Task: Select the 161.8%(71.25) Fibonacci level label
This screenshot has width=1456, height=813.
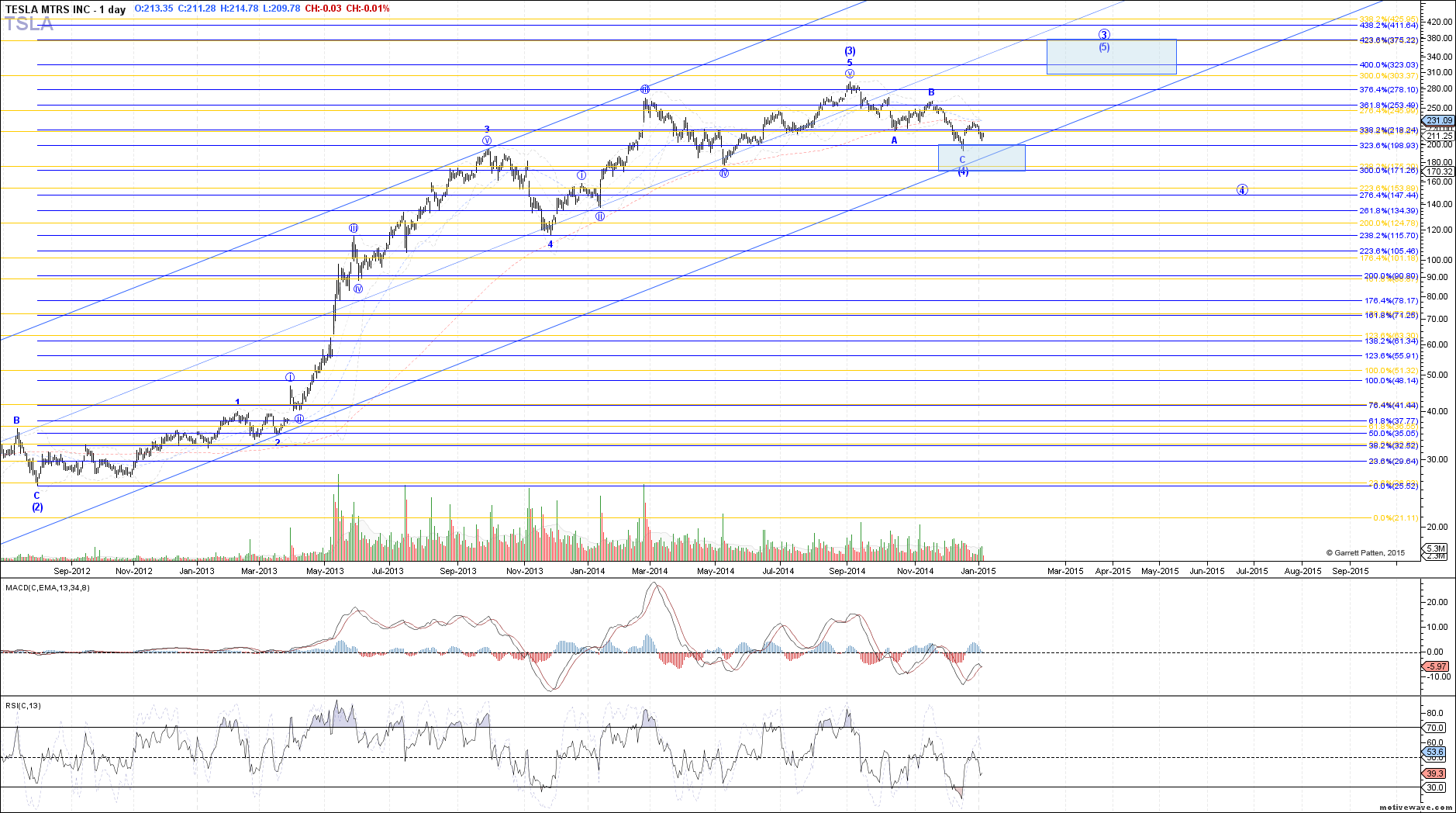Action: click(x=1392, y=316)
